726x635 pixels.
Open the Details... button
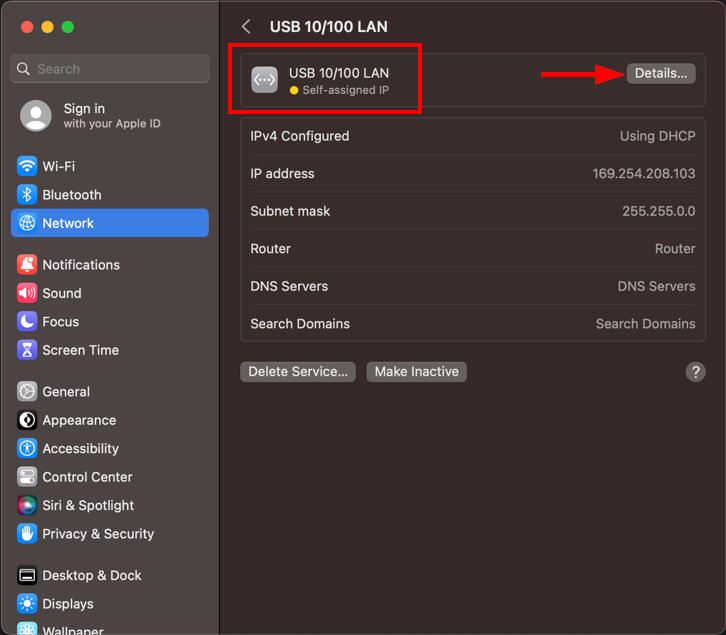click(x=661, y=73)
